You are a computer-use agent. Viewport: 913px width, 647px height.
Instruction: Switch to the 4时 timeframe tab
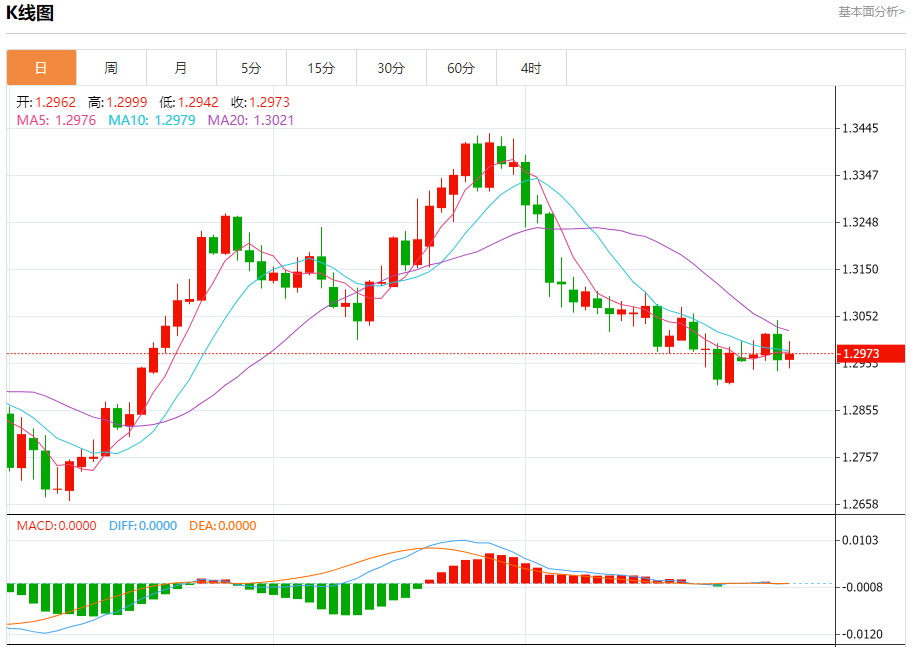[x=531, y=68]
